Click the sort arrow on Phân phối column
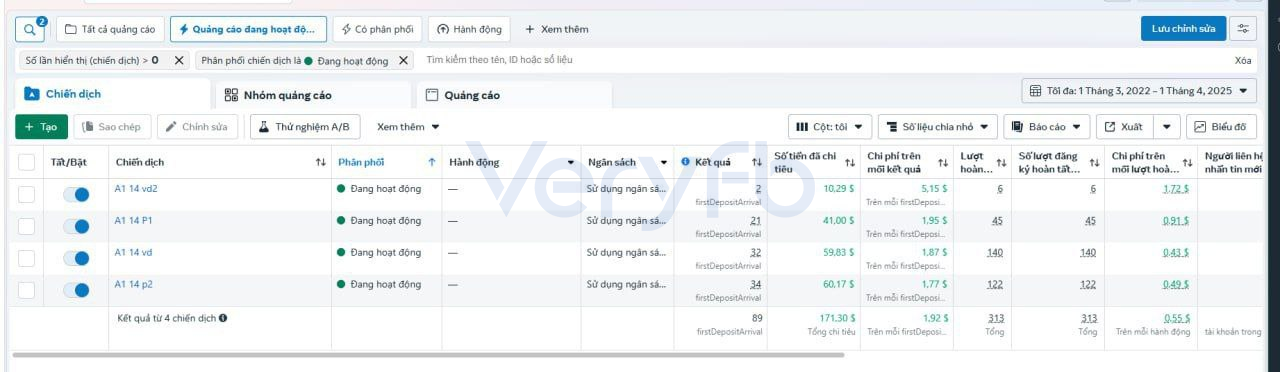This screenshot has height=372, width=1280. click(x=432, y=162)
